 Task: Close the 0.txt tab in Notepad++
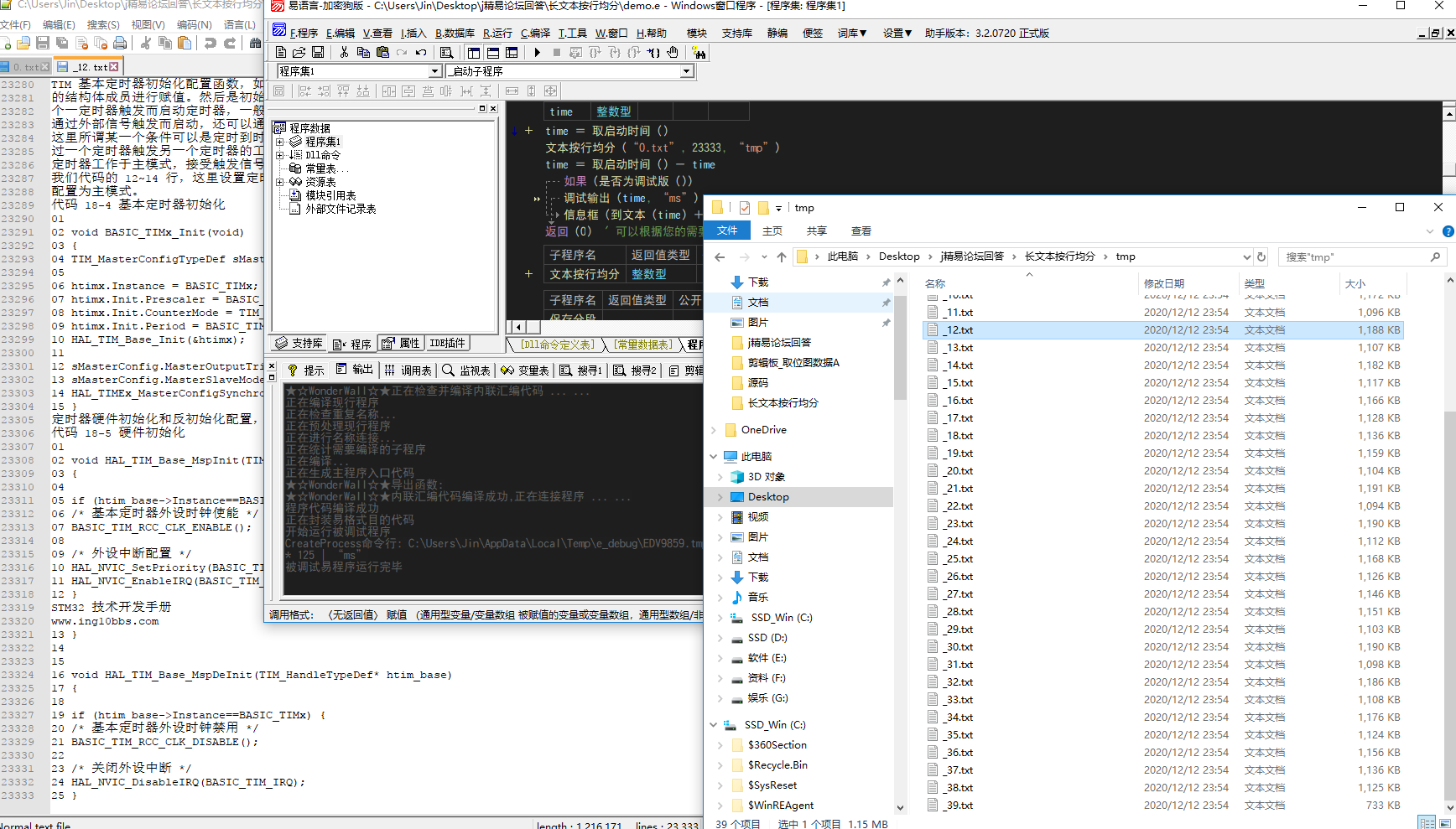(x=45, y=66)
